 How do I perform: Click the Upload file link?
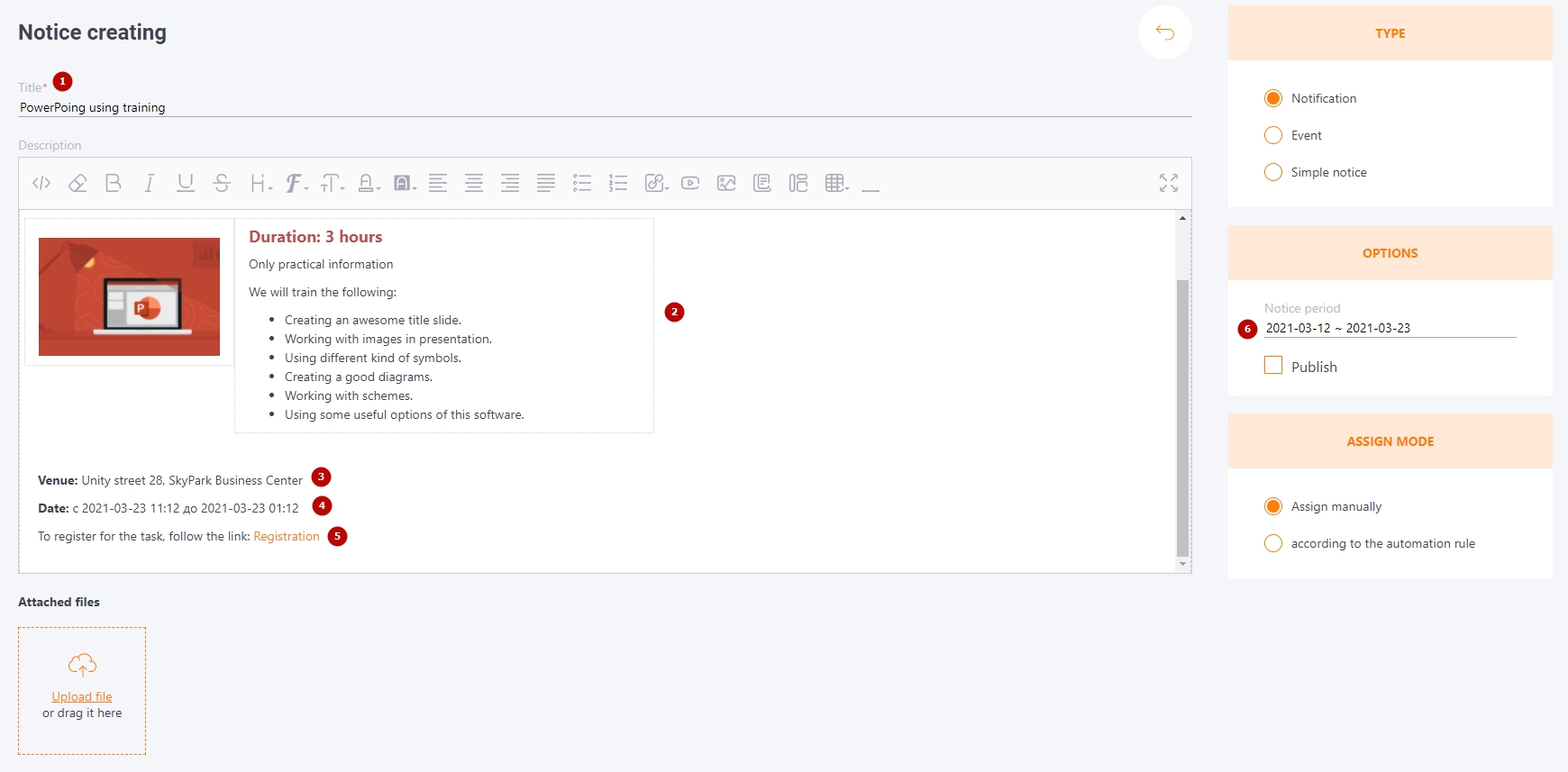[x=82, y=696]
